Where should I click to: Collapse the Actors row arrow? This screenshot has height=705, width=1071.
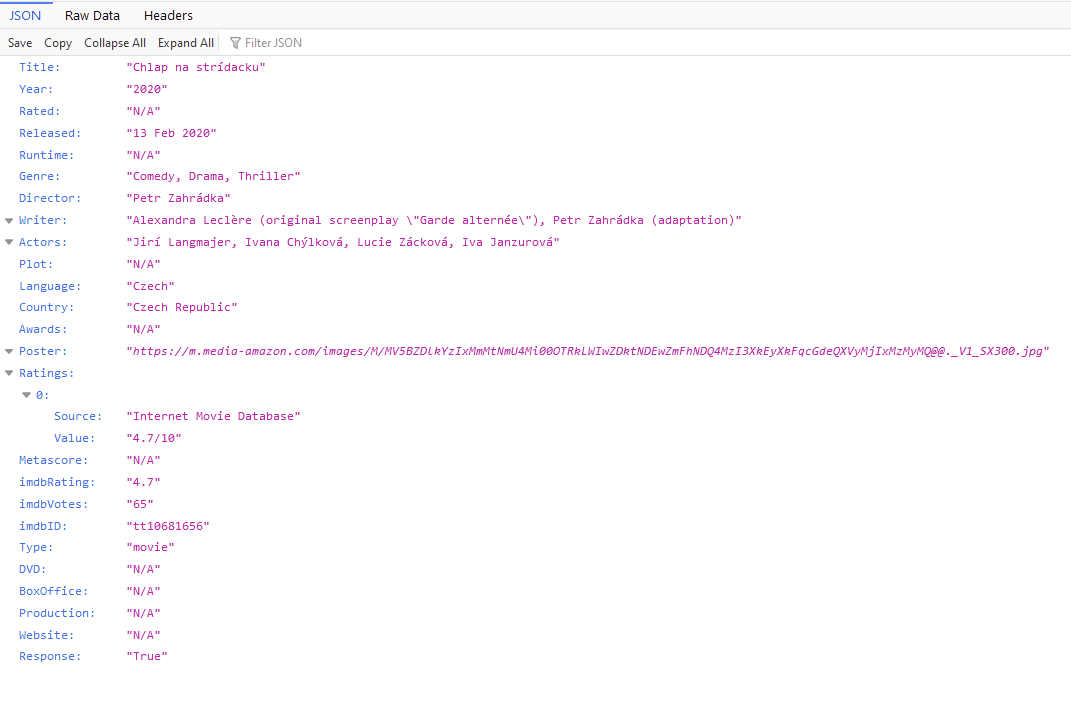pyautogui.click(x=9, y=242)
